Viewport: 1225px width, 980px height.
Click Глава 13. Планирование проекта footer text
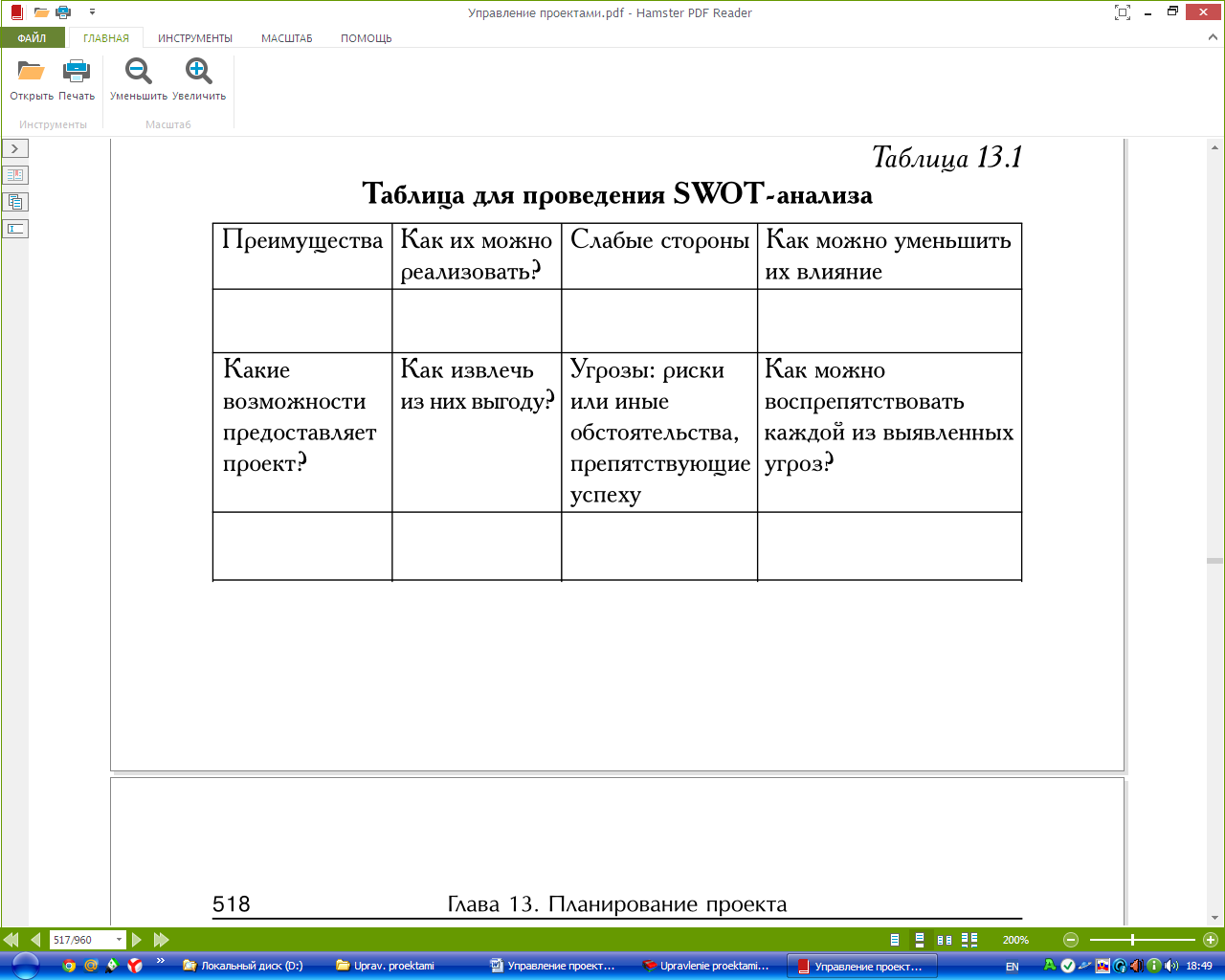[x=617, y=904]
